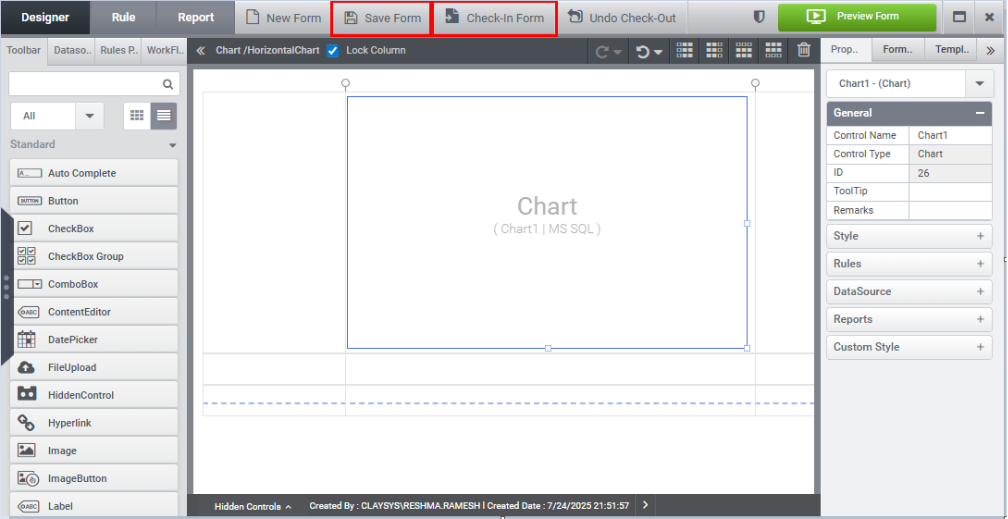The height and width of the screenshot is (519, 1008).
Task: Select the DatePicker control icon
Action: [x=27, y=340]
